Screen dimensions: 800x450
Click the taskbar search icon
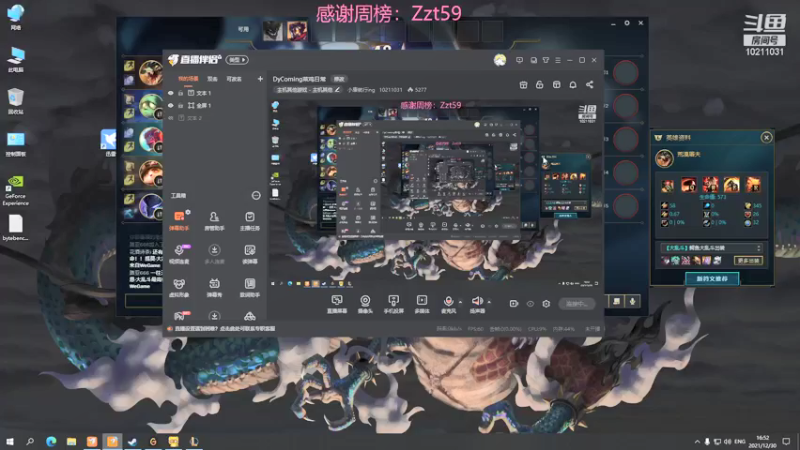(30, 442)
